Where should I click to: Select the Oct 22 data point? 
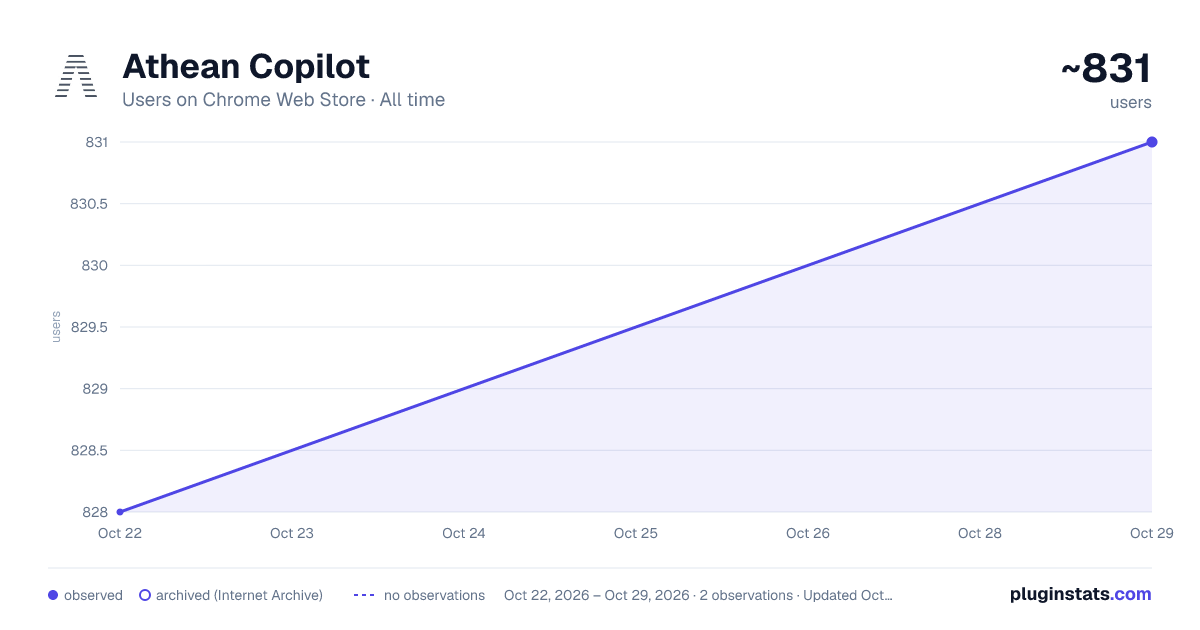120,512
